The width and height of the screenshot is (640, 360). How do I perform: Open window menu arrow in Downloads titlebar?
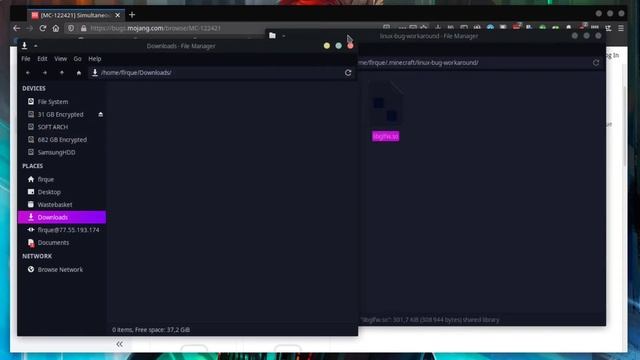(36, 46)
